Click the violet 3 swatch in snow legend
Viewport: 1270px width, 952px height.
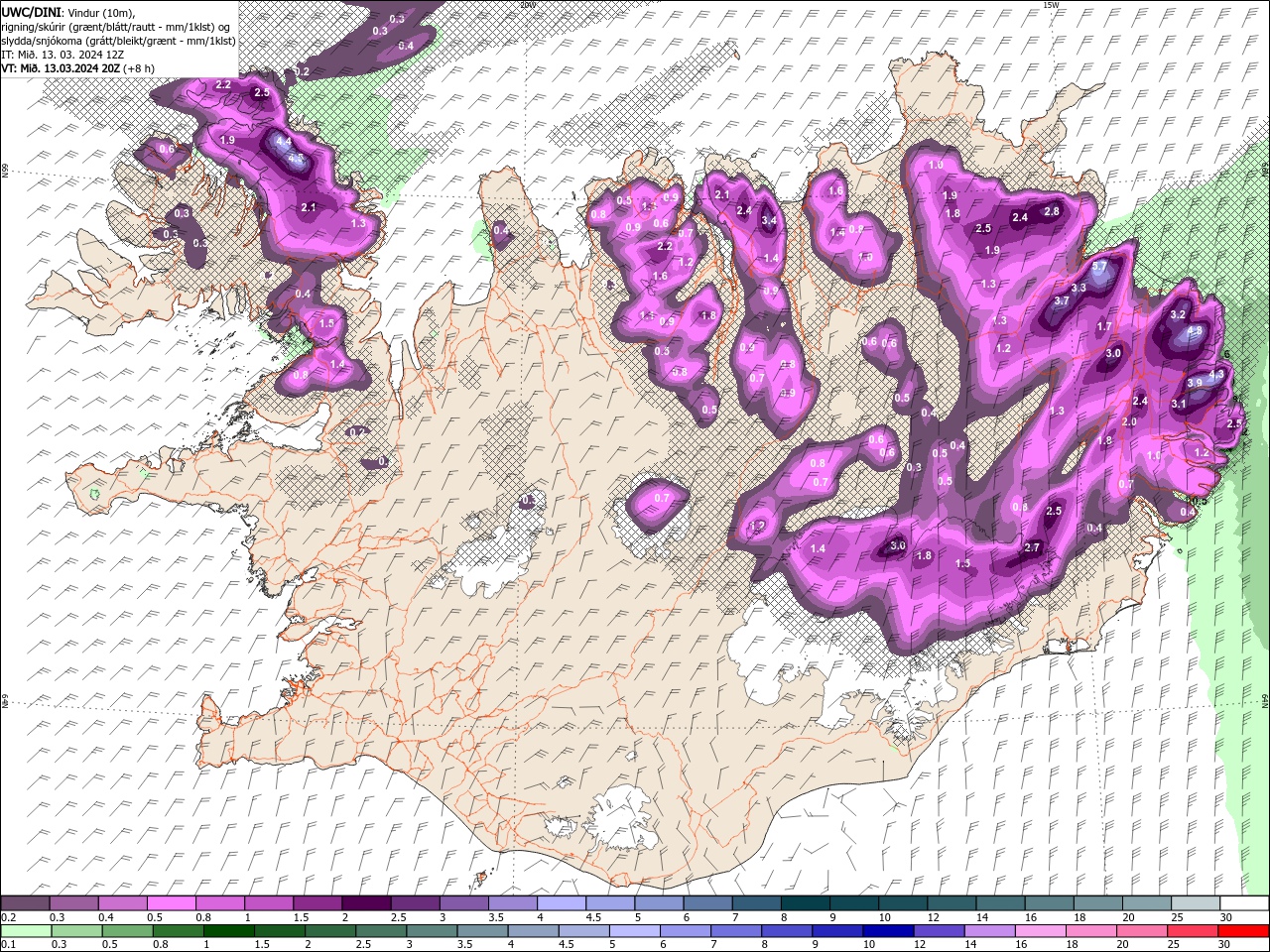point(463,902)
